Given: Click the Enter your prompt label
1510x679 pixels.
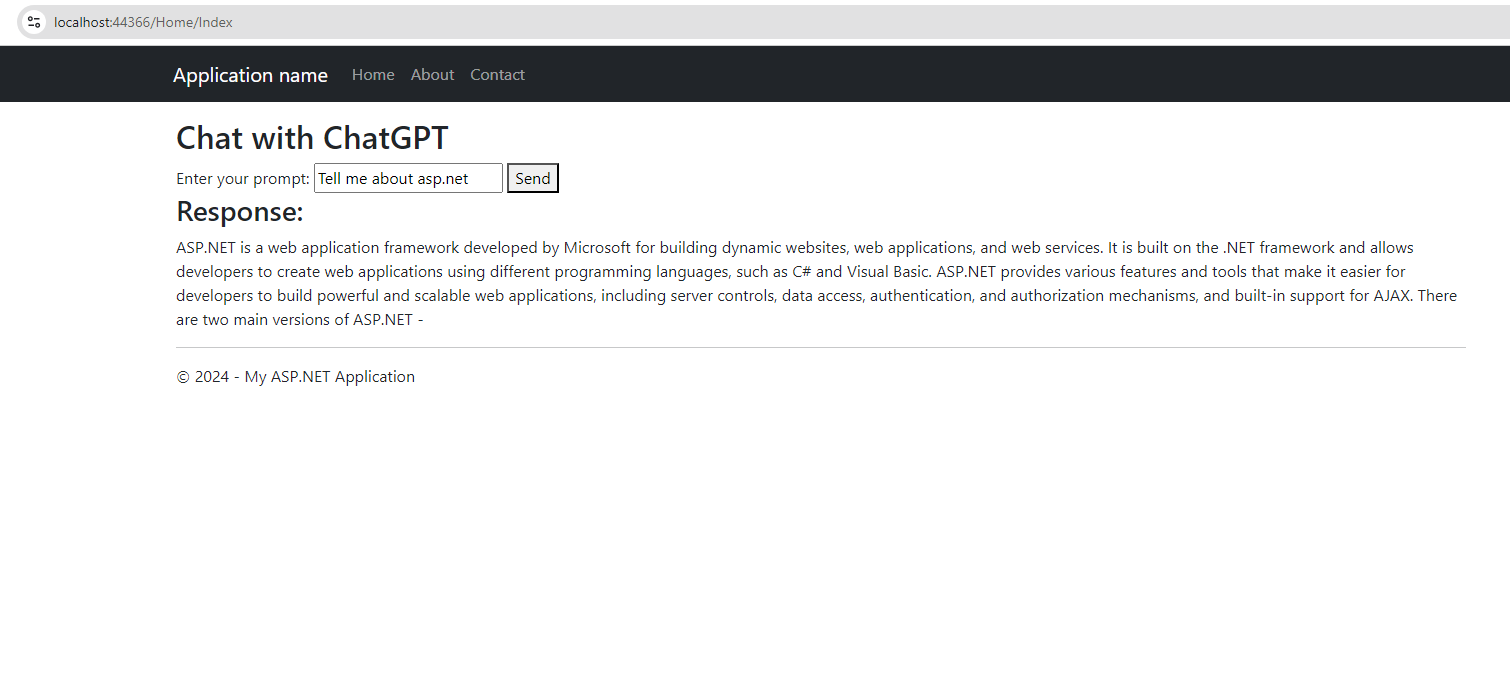Looking at the screenshot, I should (243, 179).
